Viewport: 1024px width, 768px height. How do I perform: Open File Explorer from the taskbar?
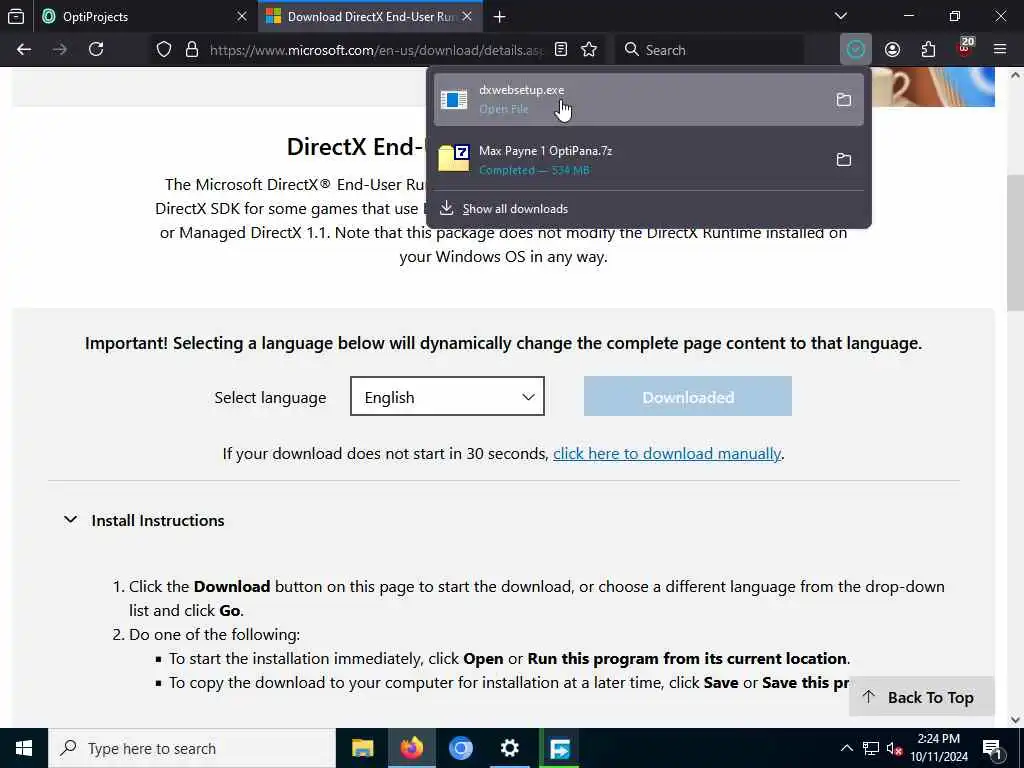click(x=362, y=748)
